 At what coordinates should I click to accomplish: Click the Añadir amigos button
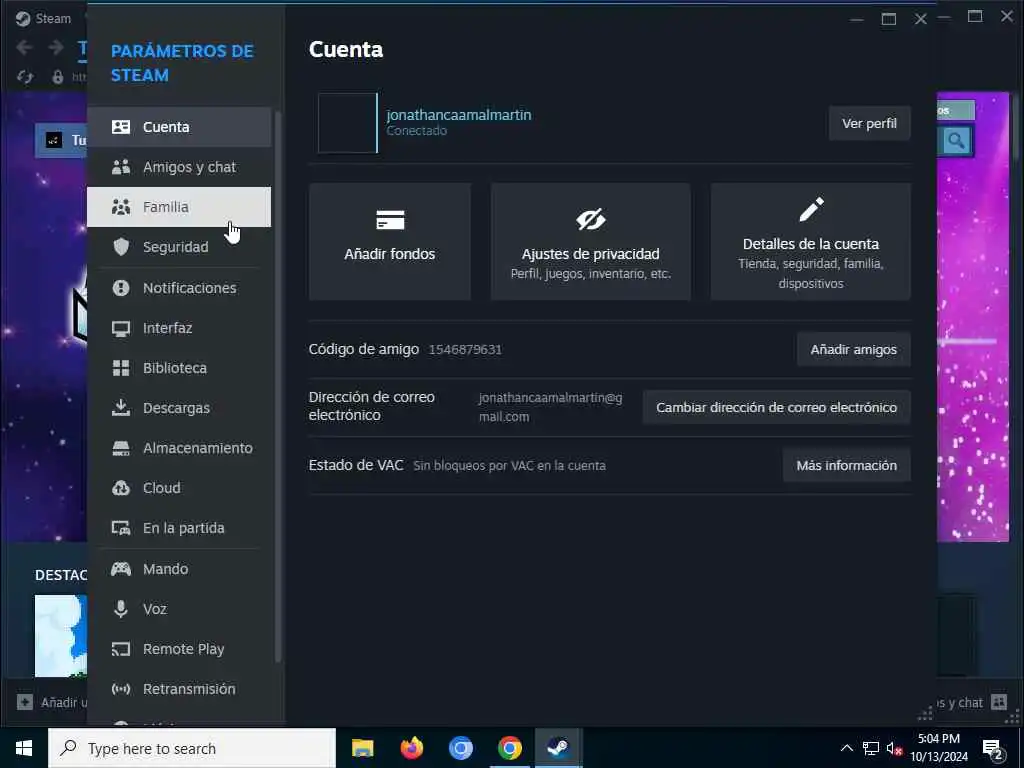tap(854, 349)
